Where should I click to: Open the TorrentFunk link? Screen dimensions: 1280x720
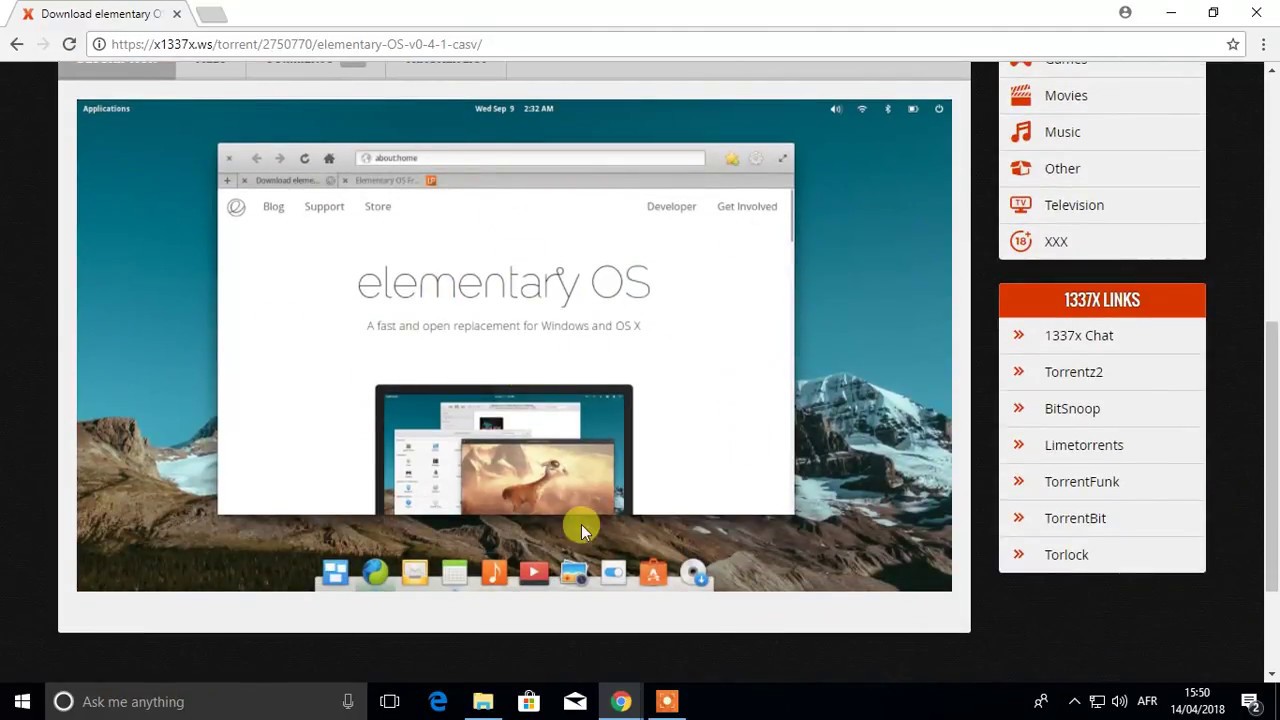pos(1082,481)
